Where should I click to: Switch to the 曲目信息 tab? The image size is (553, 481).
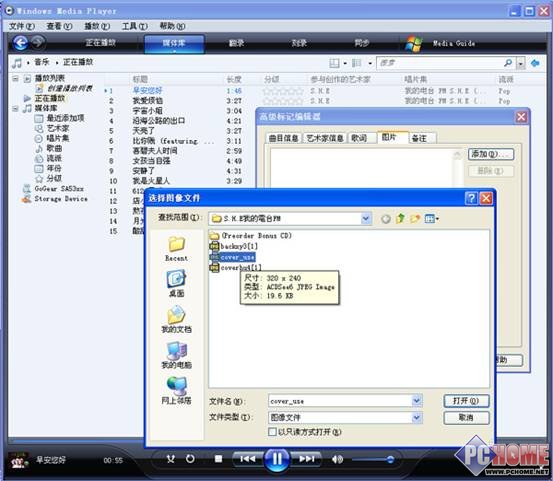[x=284, y=138]
